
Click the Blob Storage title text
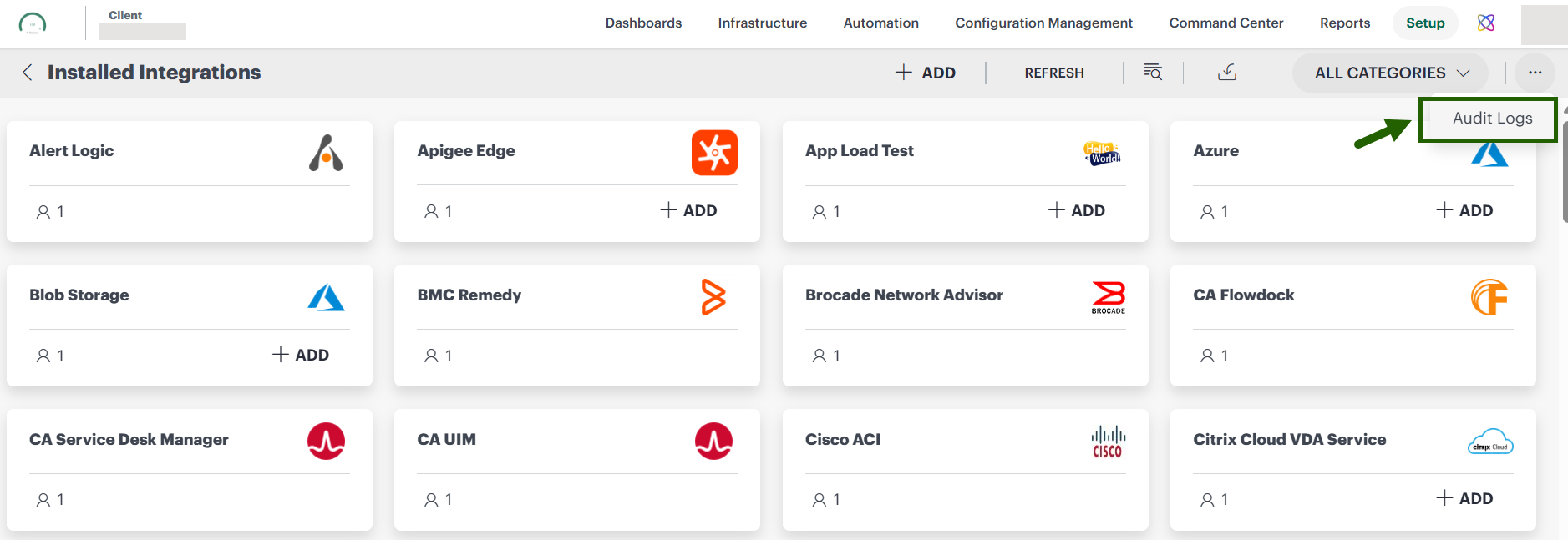click(x=79, y=295)
